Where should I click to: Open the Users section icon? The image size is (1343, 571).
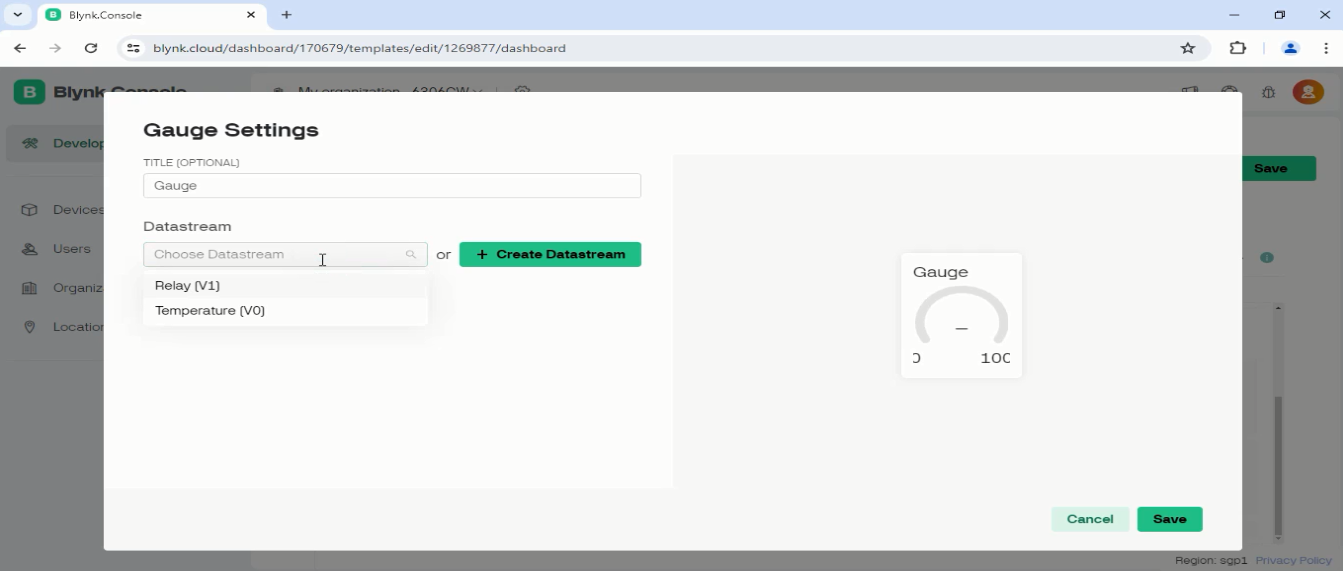[30, 249]
